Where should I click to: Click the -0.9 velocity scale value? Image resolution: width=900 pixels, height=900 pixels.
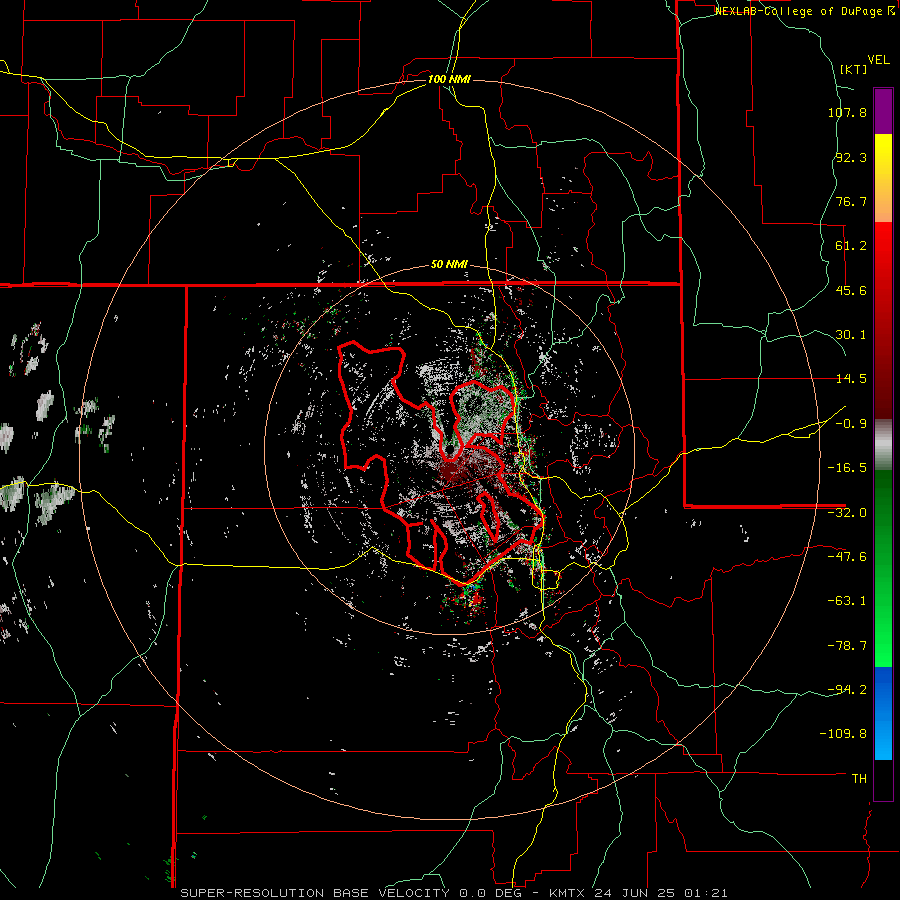click(x=851, y=424)
